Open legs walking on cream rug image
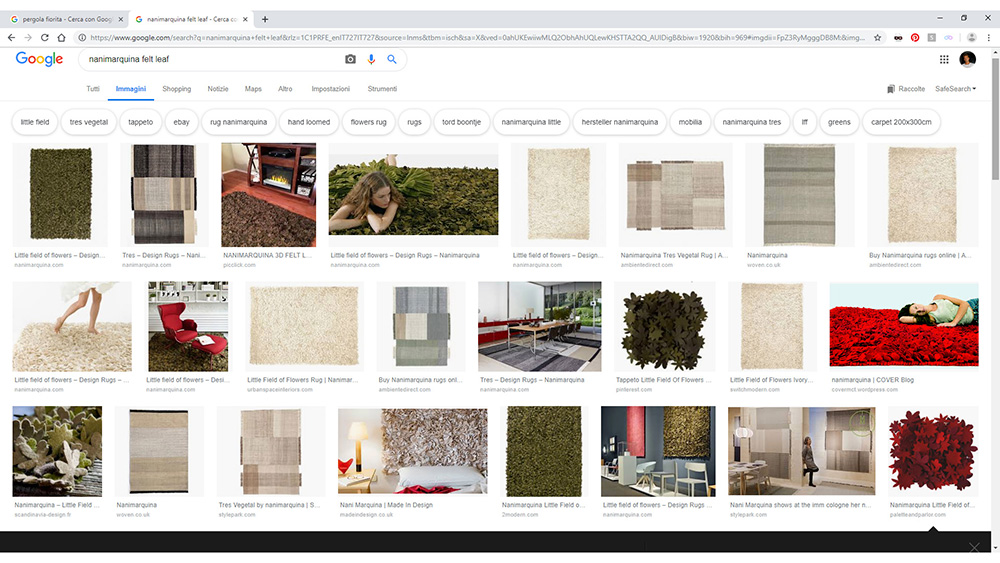1000x563 pixels. (x=72, y=326)
